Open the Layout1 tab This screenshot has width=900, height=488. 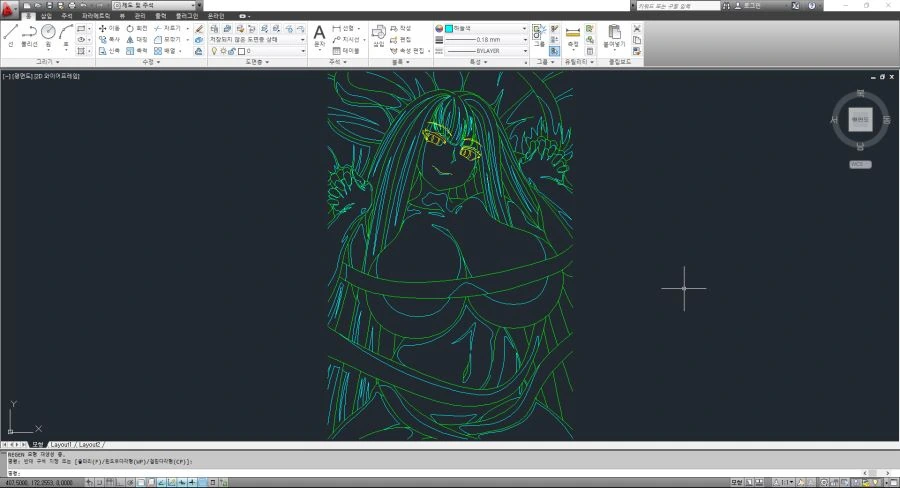pos(60,444)
